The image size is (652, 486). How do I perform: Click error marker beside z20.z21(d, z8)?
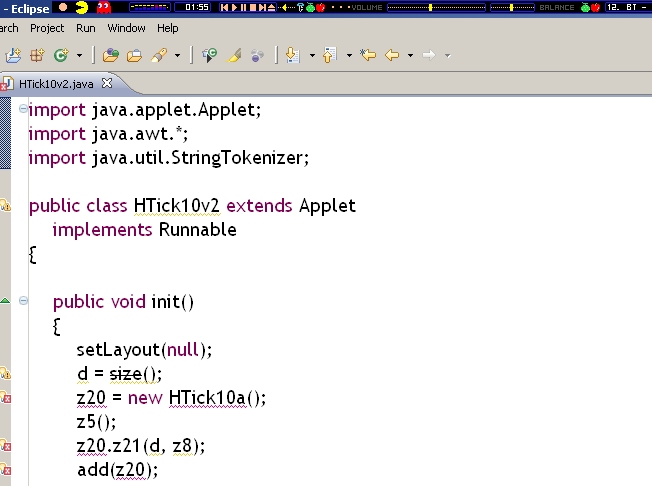click(5, 446)
